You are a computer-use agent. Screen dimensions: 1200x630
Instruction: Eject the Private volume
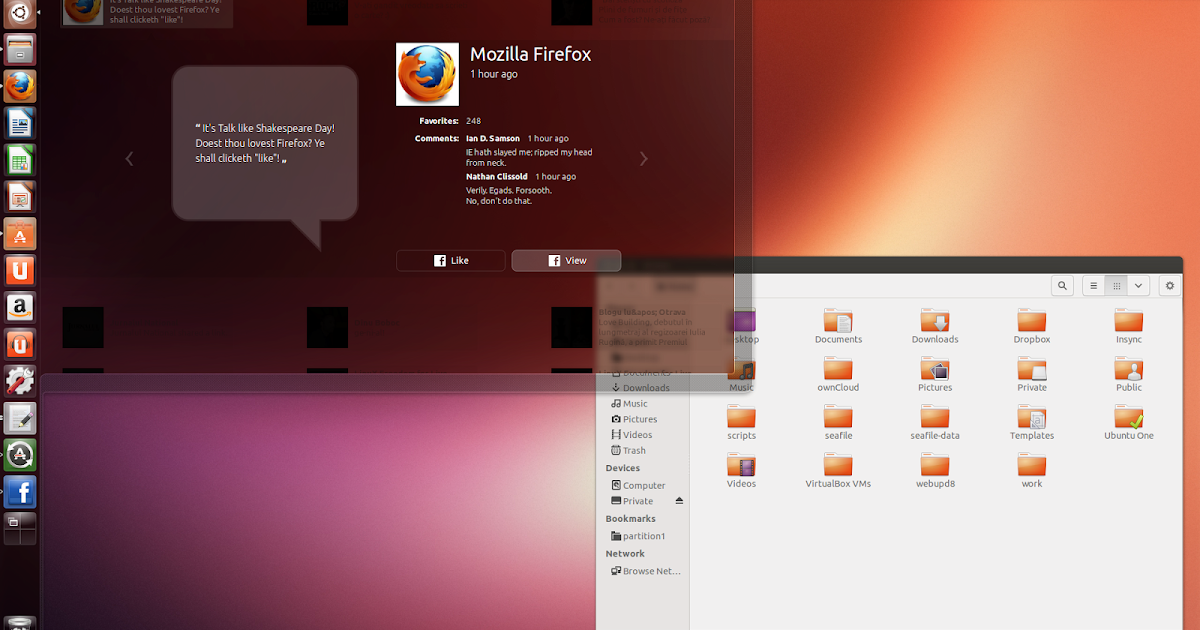tap(679, 500)
